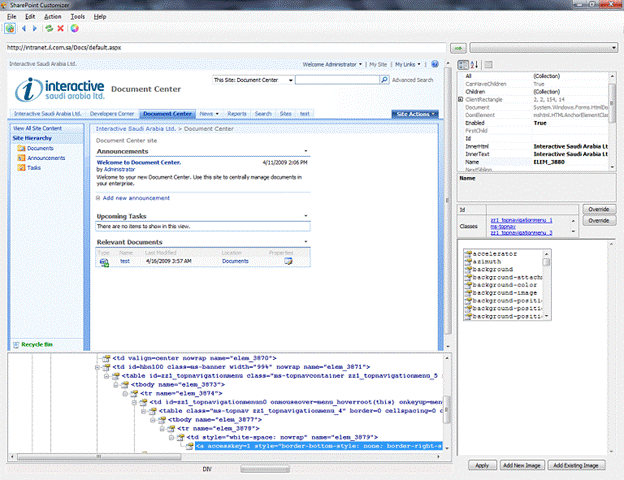Viewport: 624px width, 480px height.
Task: Open the Announcements web part menu arrow
Action: point(306,151)
